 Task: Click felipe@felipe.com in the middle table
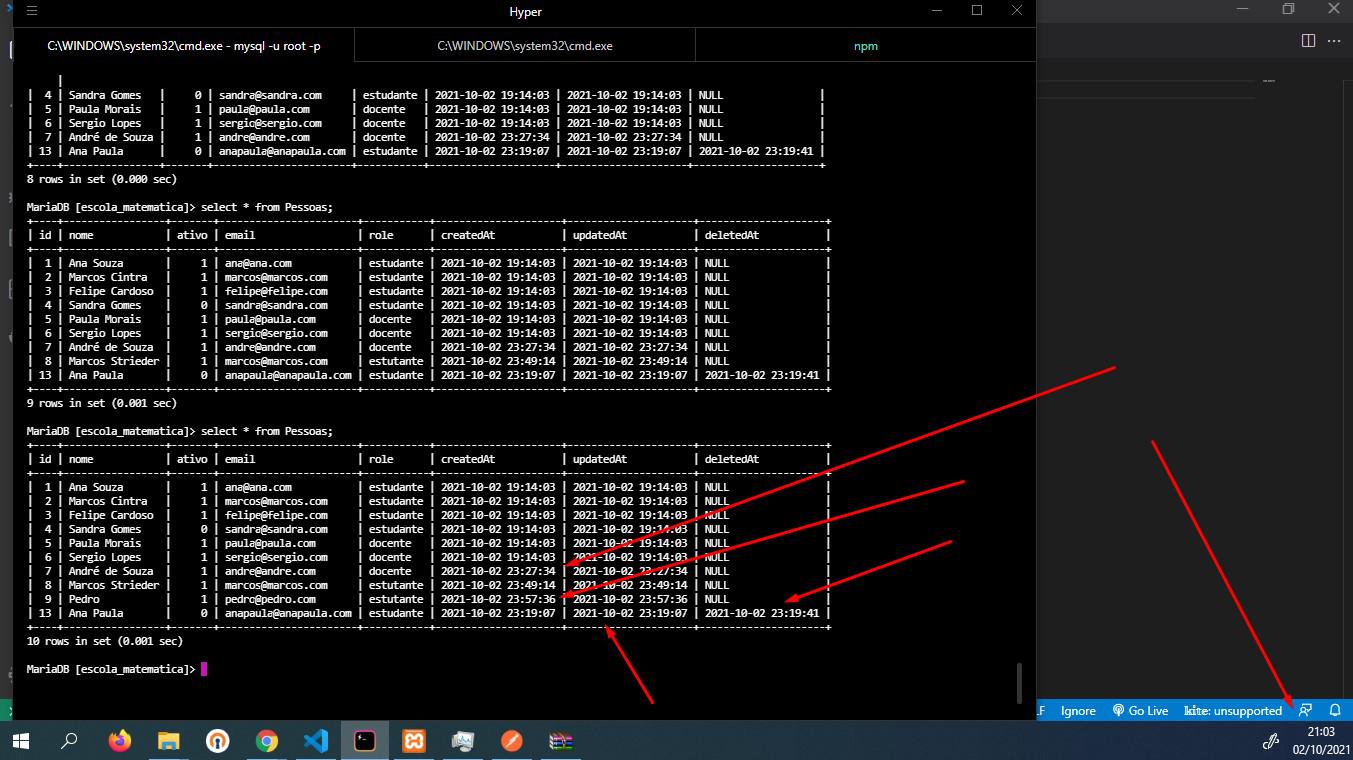tap(276, 291)
